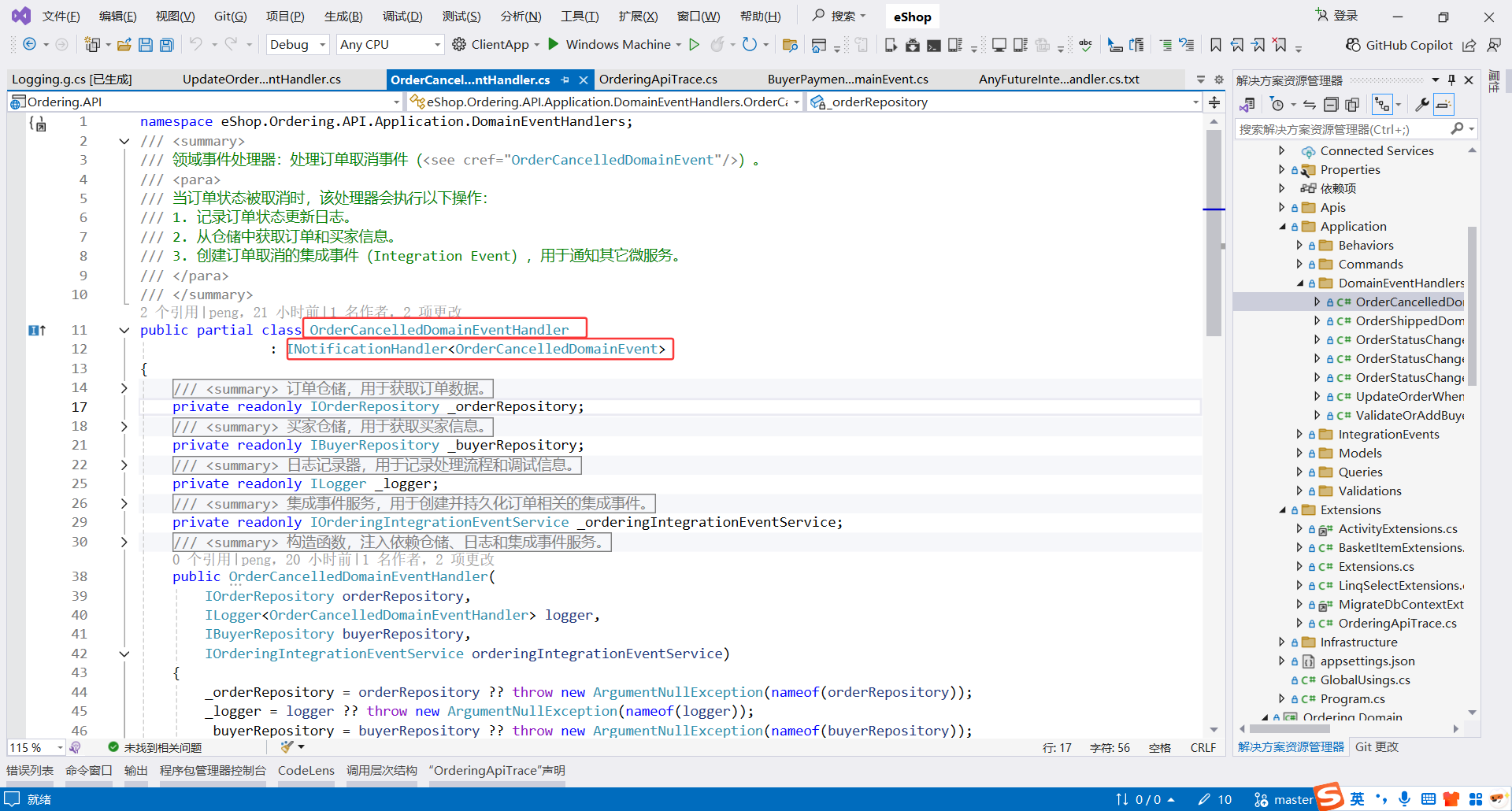1512x811 pixels.
Task: Click the navigate backward arrow icon
Action: (29, 45)
